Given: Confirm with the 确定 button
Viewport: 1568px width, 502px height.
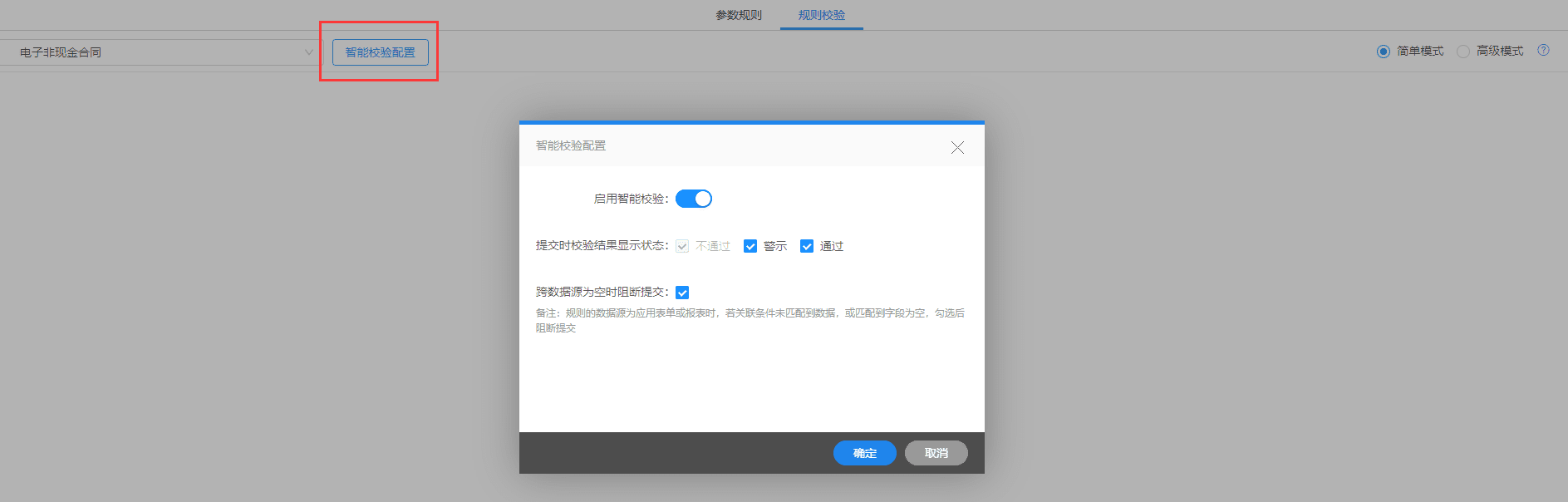Looking at the screenshot, I should 865,453.
